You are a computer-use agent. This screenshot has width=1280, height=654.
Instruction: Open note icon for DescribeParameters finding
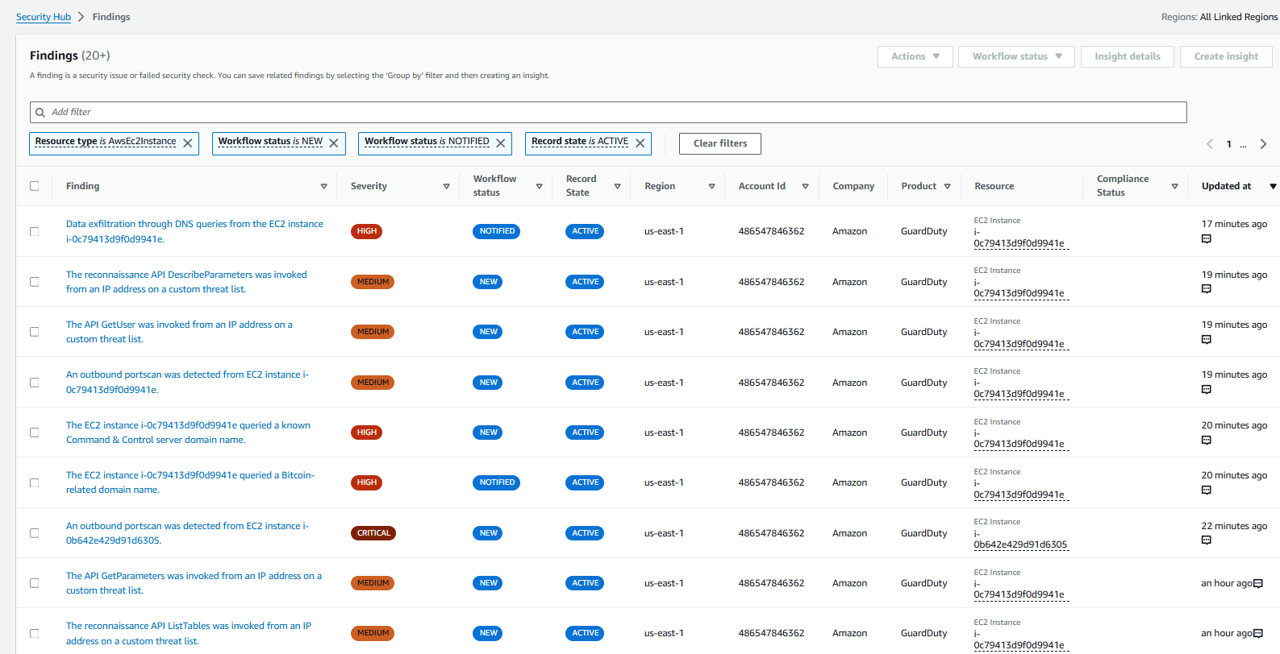(x=1206, y=289)
